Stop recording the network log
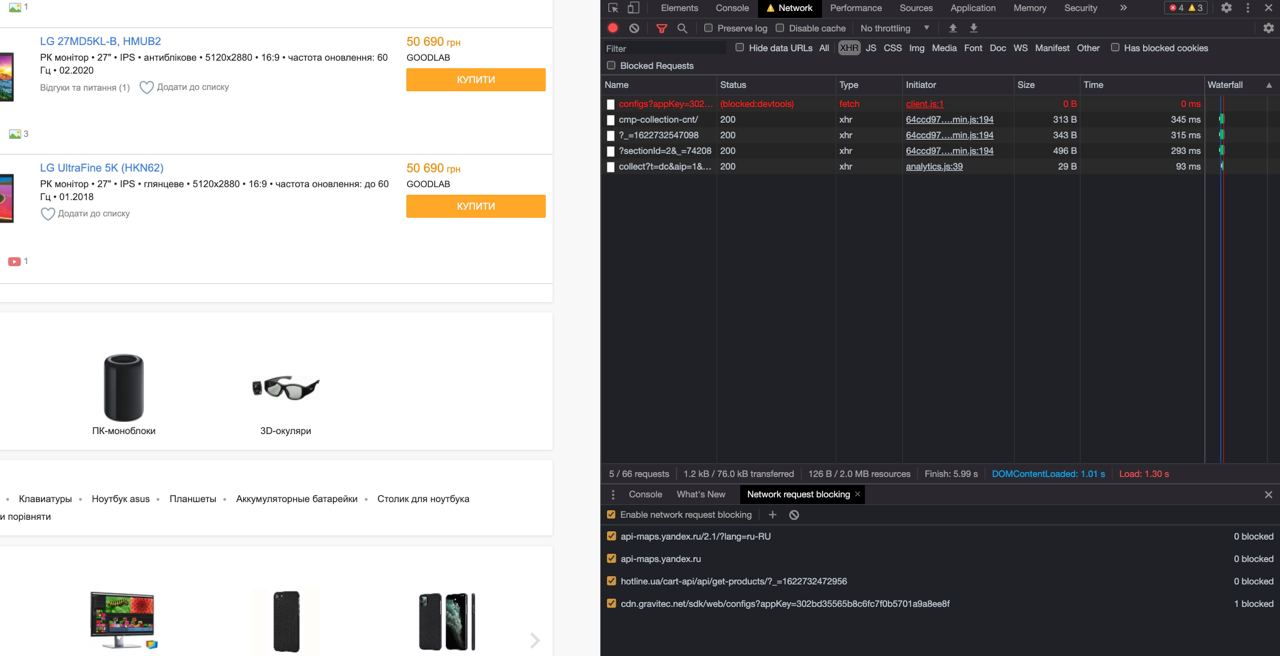The width and height of the screenshot is (1280, 656). coord(613,28)
